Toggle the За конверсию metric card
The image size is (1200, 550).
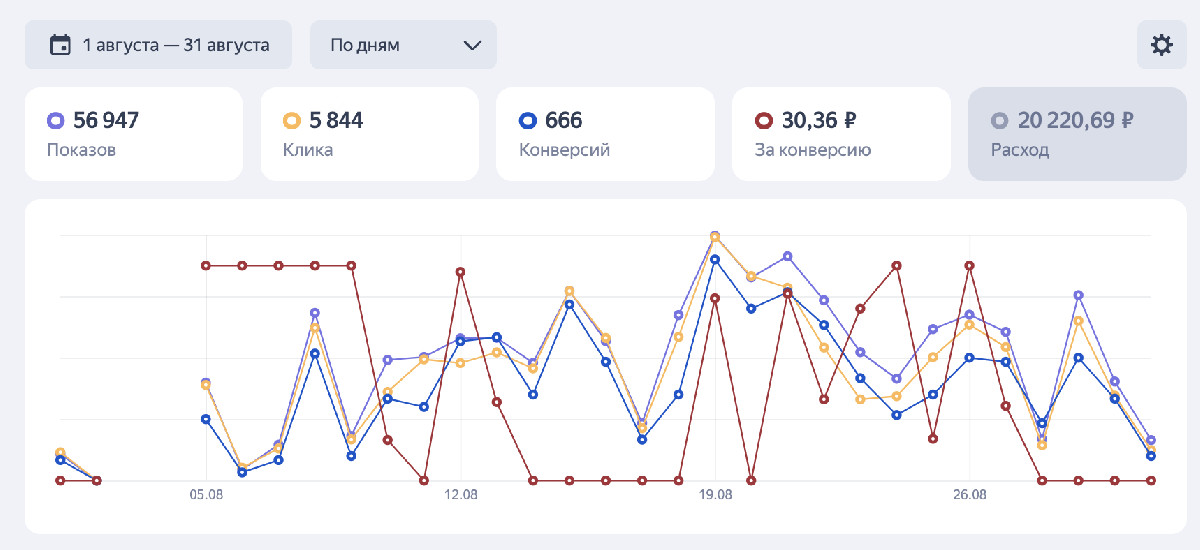pyautogui.click(x=841, y=134)
